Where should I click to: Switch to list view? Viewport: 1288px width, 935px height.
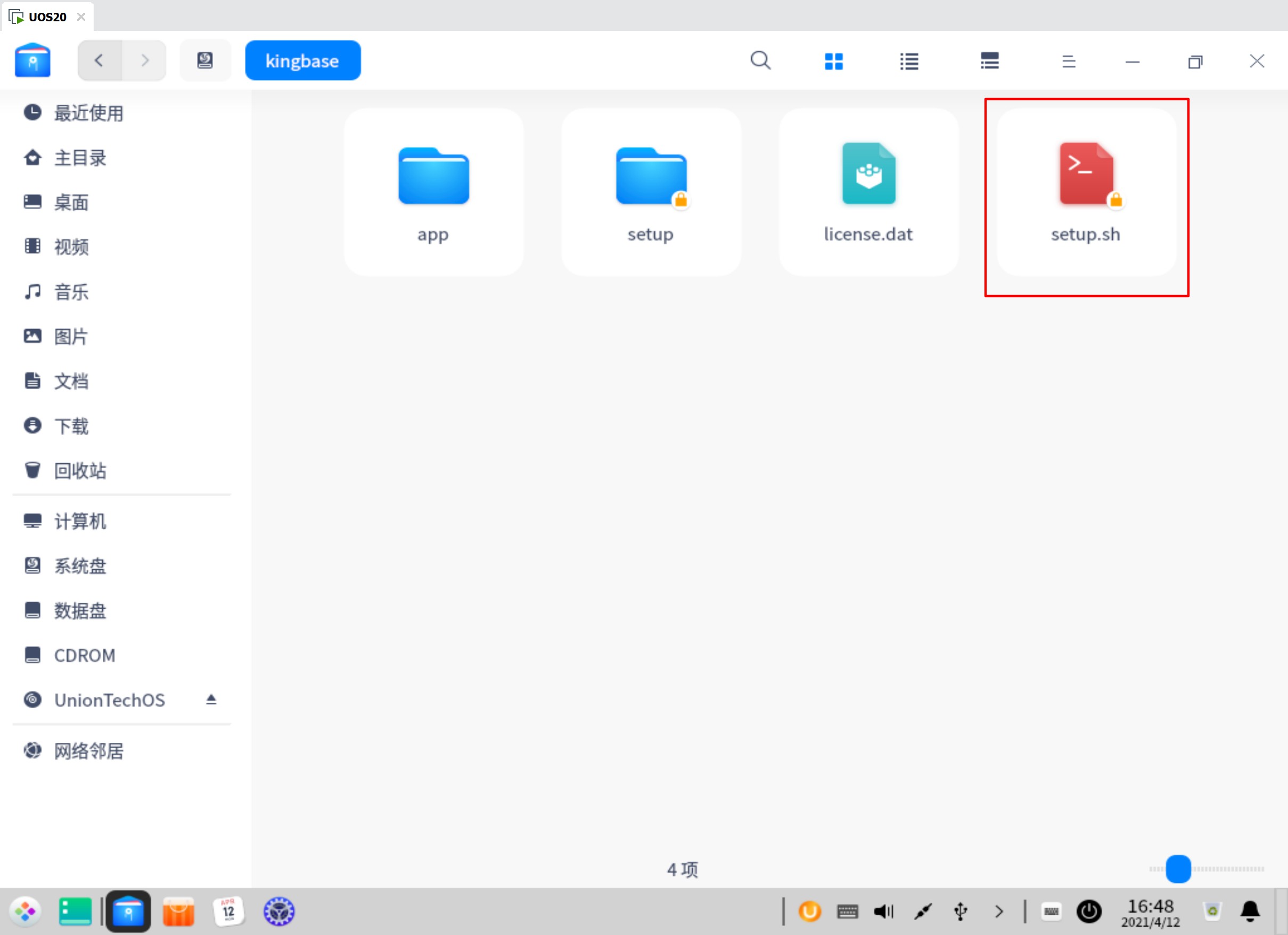point(909,61)
